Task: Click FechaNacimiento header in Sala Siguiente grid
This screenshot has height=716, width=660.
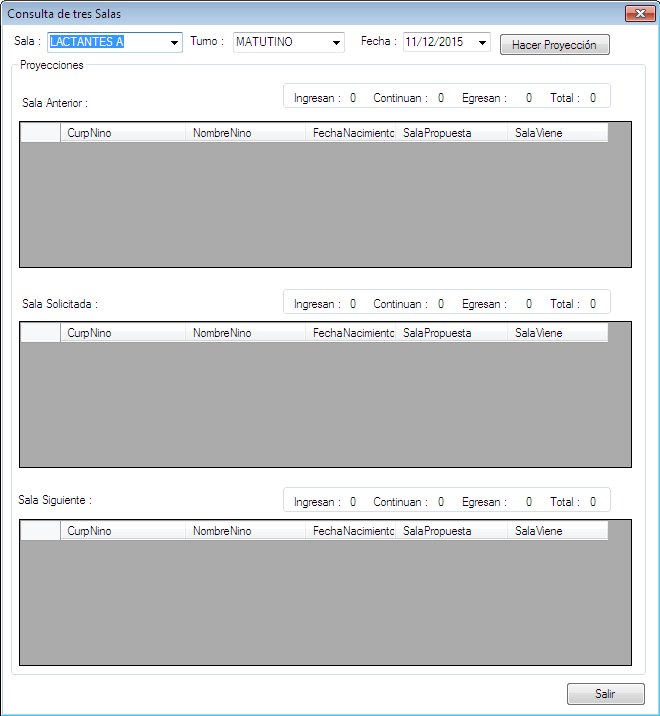Action: coord(350,531)
